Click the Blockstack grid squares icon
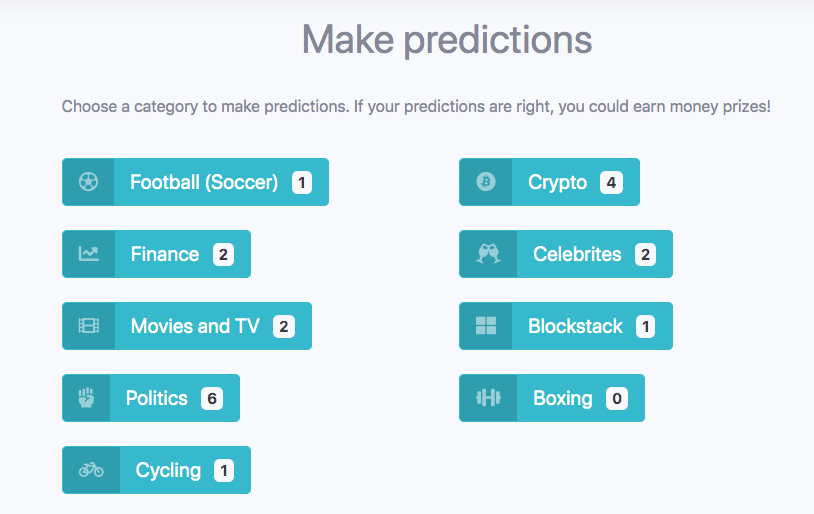The image size is (814, 514). pyautogui.click(x=486, y=326)
